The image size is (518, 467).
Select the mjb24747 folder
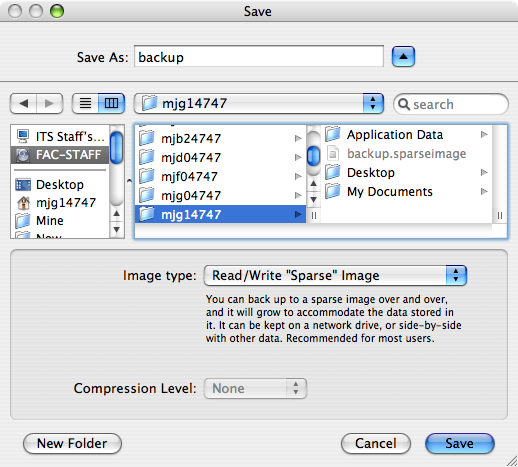220,138
